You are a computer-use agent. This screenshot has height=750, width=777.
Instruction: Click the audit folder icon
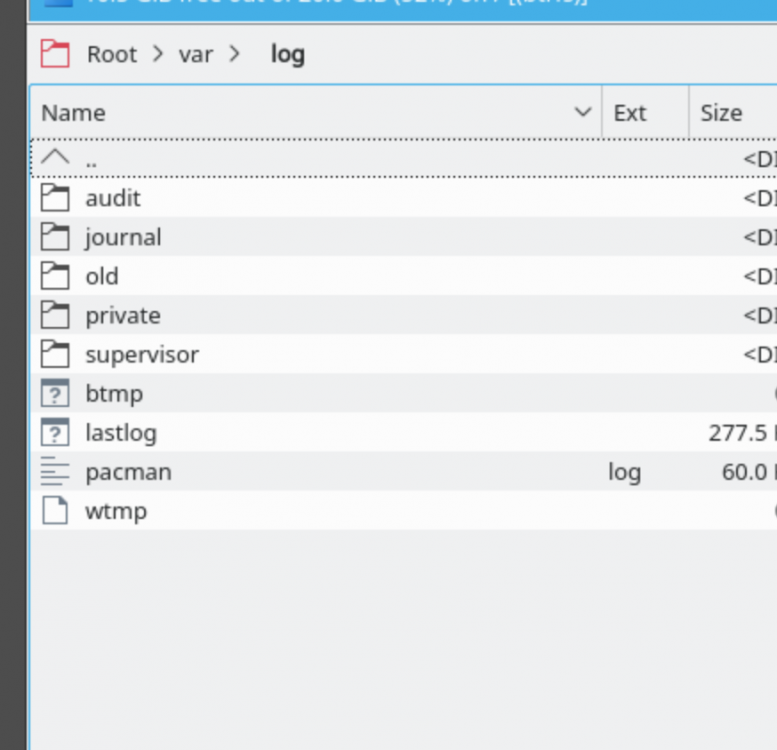pos(55,198)
